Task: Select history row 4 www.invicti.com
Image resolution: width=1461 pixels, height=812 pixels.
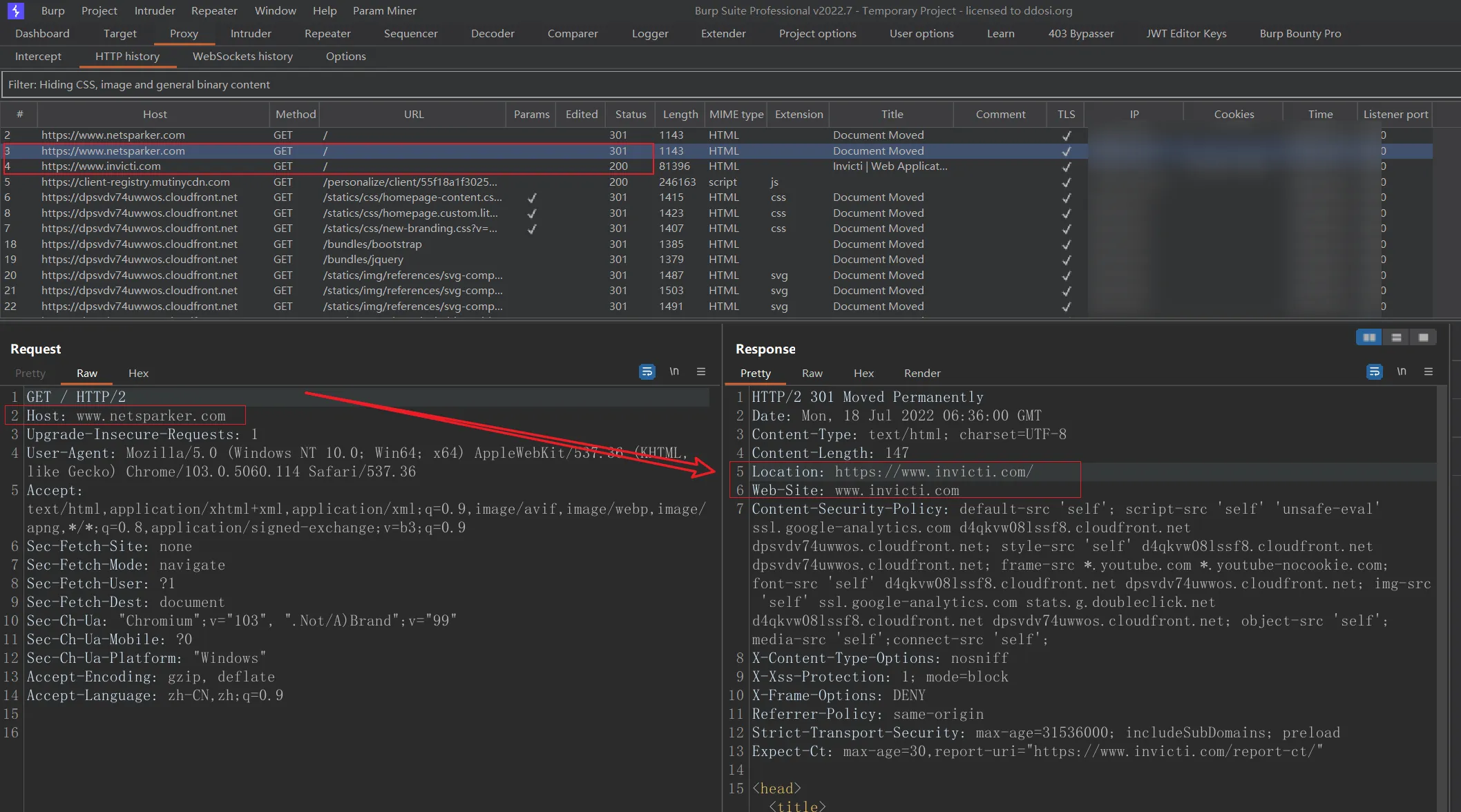Action: [x=716, y=166]
